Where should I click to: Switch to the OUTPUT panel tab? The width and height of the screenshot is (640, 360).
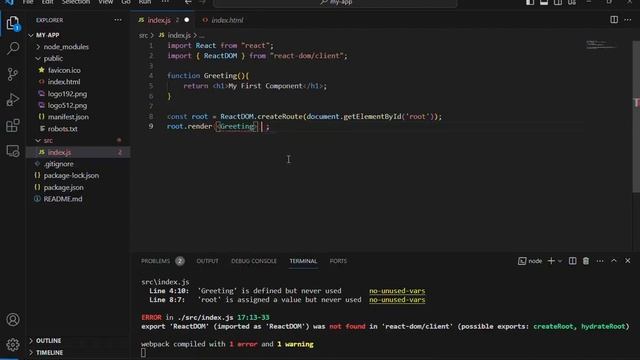(207, 261)
